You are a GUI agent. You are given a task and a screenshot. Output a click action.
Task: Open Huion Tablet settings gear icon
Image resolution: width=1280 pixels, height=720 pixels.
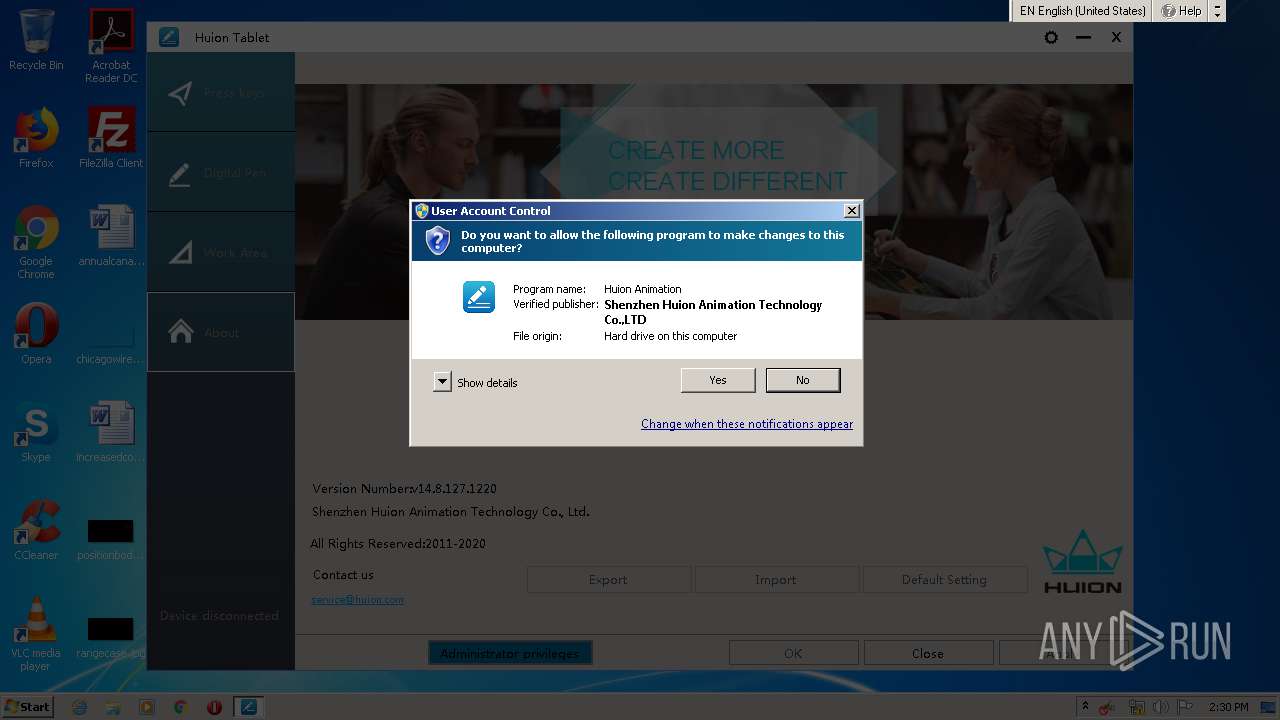1051,37
